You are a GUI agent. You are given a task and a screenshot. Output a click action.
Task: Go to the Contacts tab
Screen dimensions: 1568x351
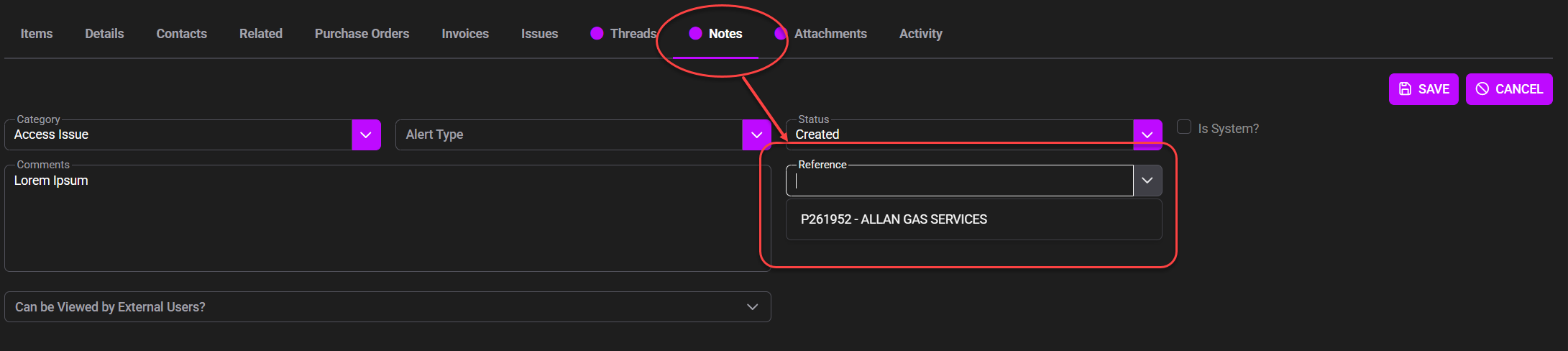(x=182, y=34)
